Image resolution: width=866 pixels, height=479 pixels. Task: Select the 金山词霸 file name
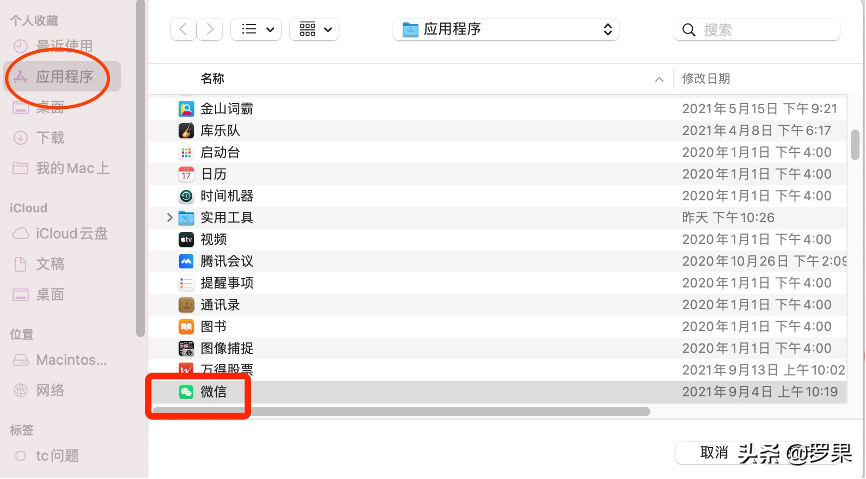(226, 109)
